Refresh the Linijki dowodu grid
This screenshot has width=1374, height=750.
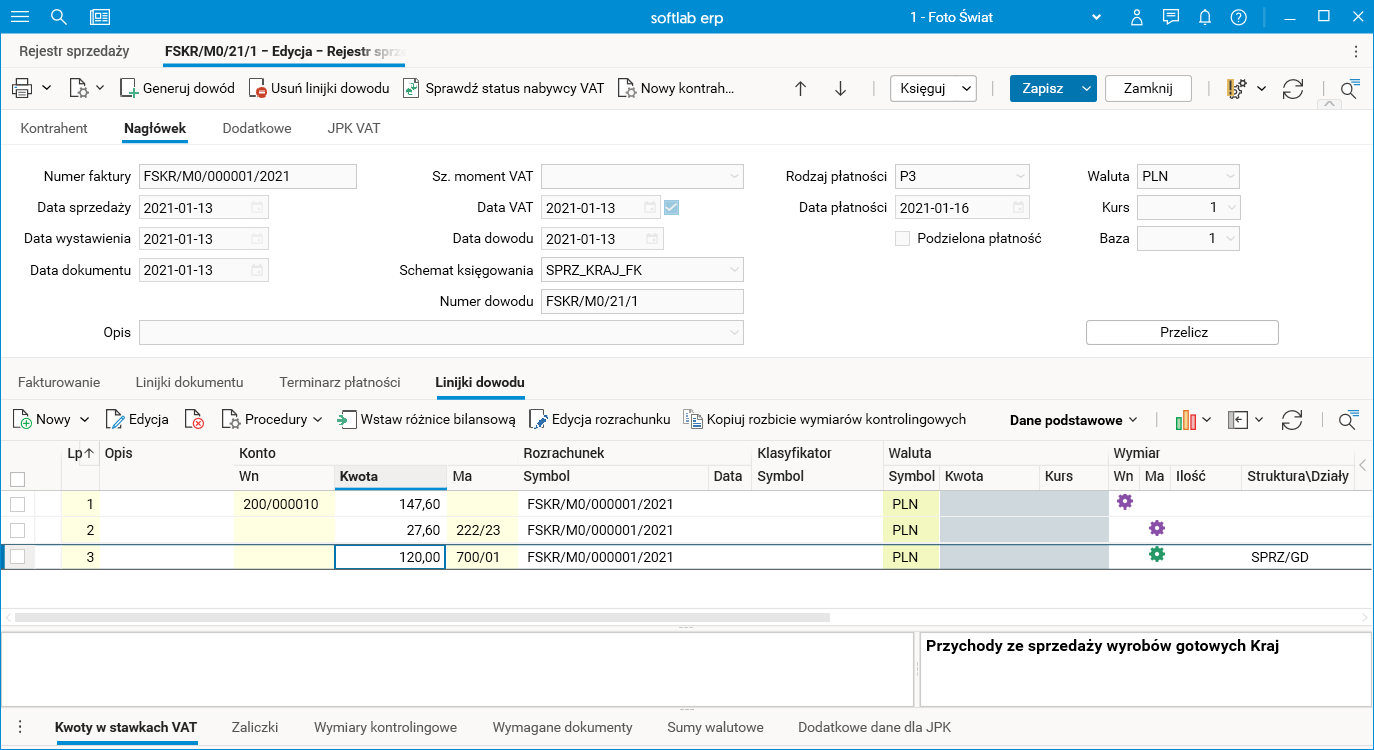(x=1292, y=420)
